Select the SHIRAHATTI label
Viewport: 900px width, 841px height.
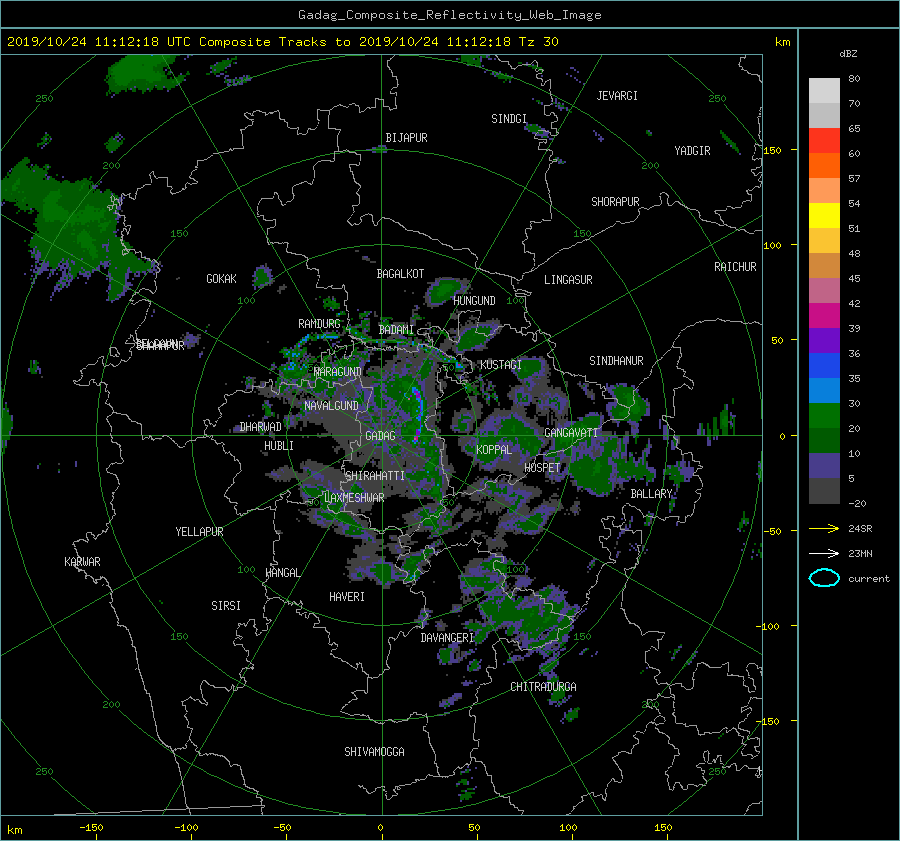375,476
